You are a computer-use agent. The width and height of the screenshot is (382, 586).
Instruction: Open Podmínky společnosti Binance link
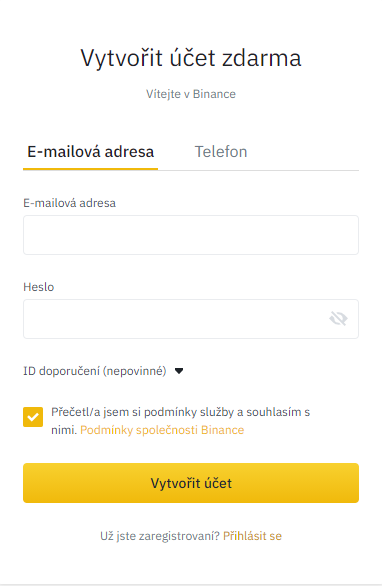[162, 430]
